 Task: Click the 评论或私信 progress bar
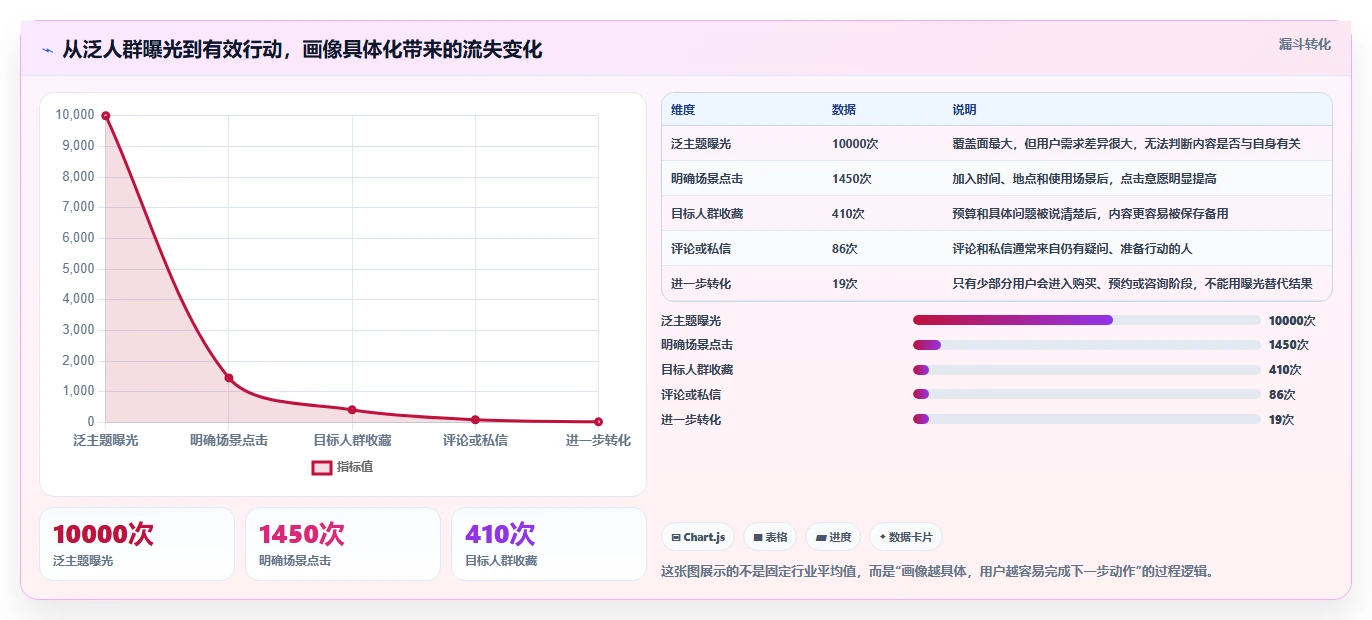tap(1086, 395)
